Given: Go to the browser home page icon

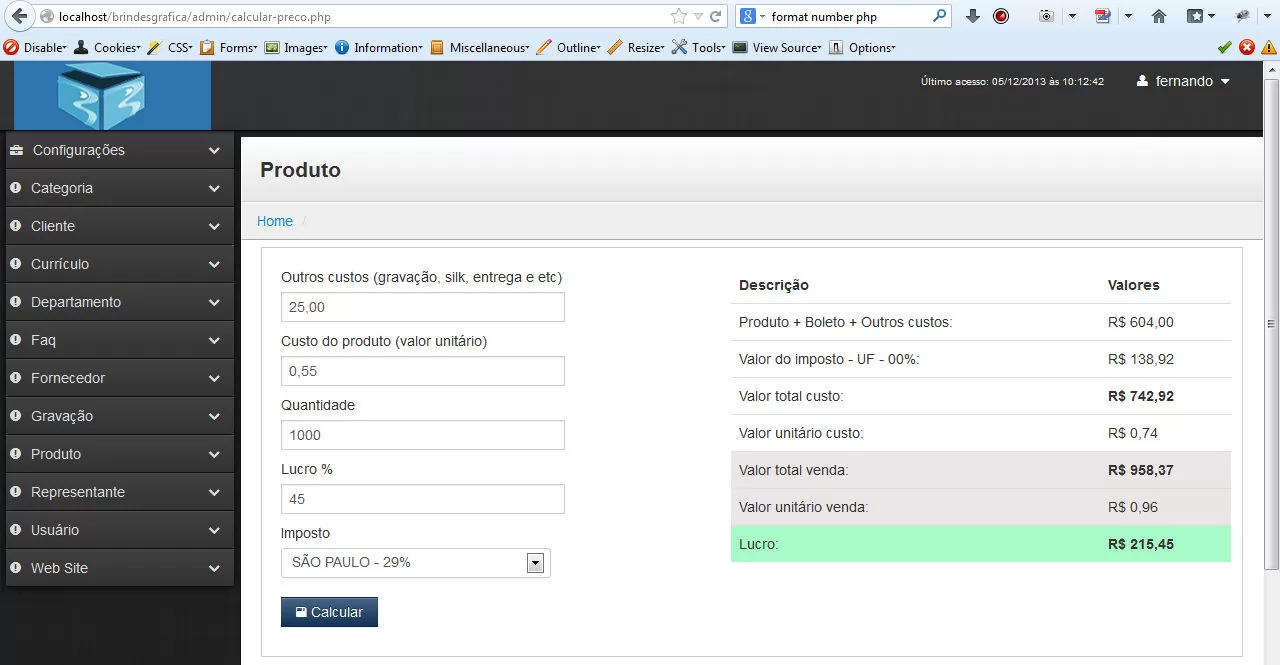Looking at the screenshot, I should (x=1159, y=16).
